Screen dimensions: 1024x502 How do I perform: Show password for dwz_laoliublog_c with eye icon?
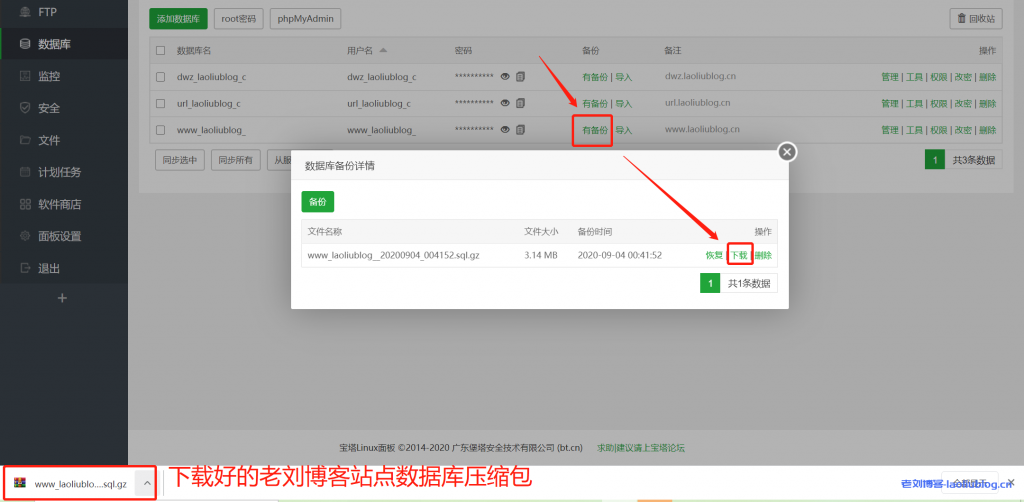pyautogui.click(x=505, y=76)
